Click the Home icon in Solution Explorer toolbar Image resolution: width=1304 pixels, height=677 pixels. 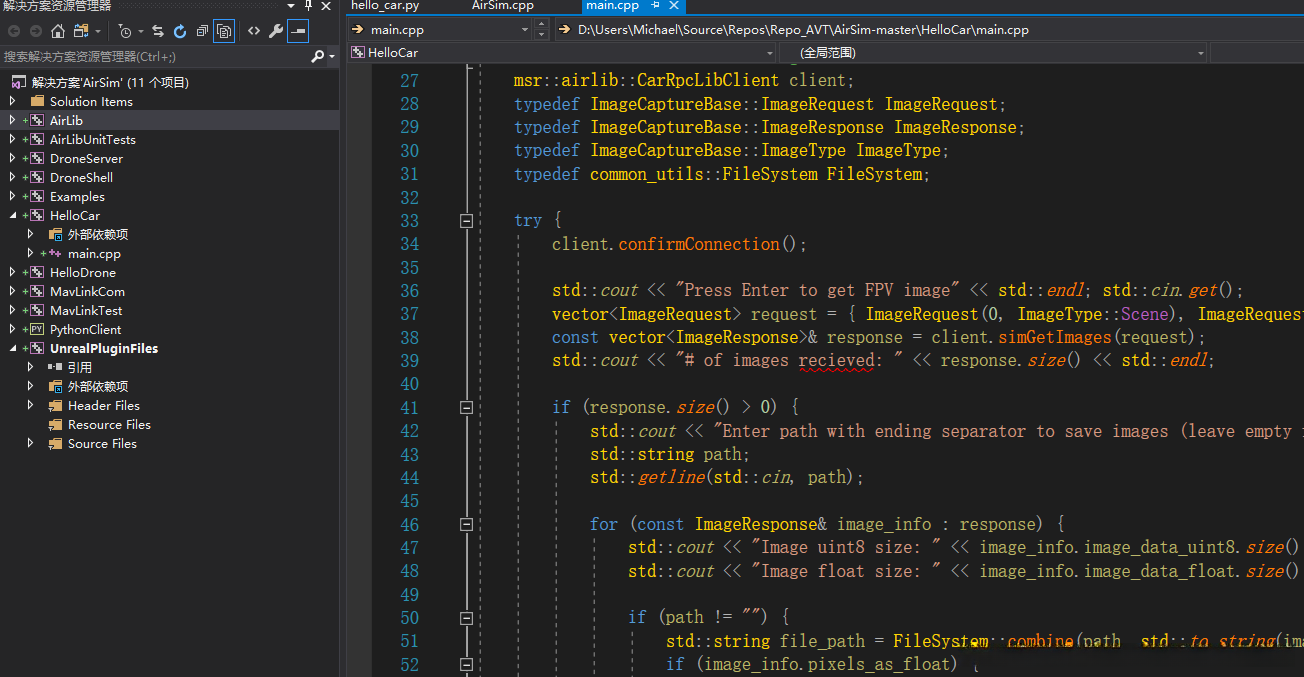pos(58,31)
